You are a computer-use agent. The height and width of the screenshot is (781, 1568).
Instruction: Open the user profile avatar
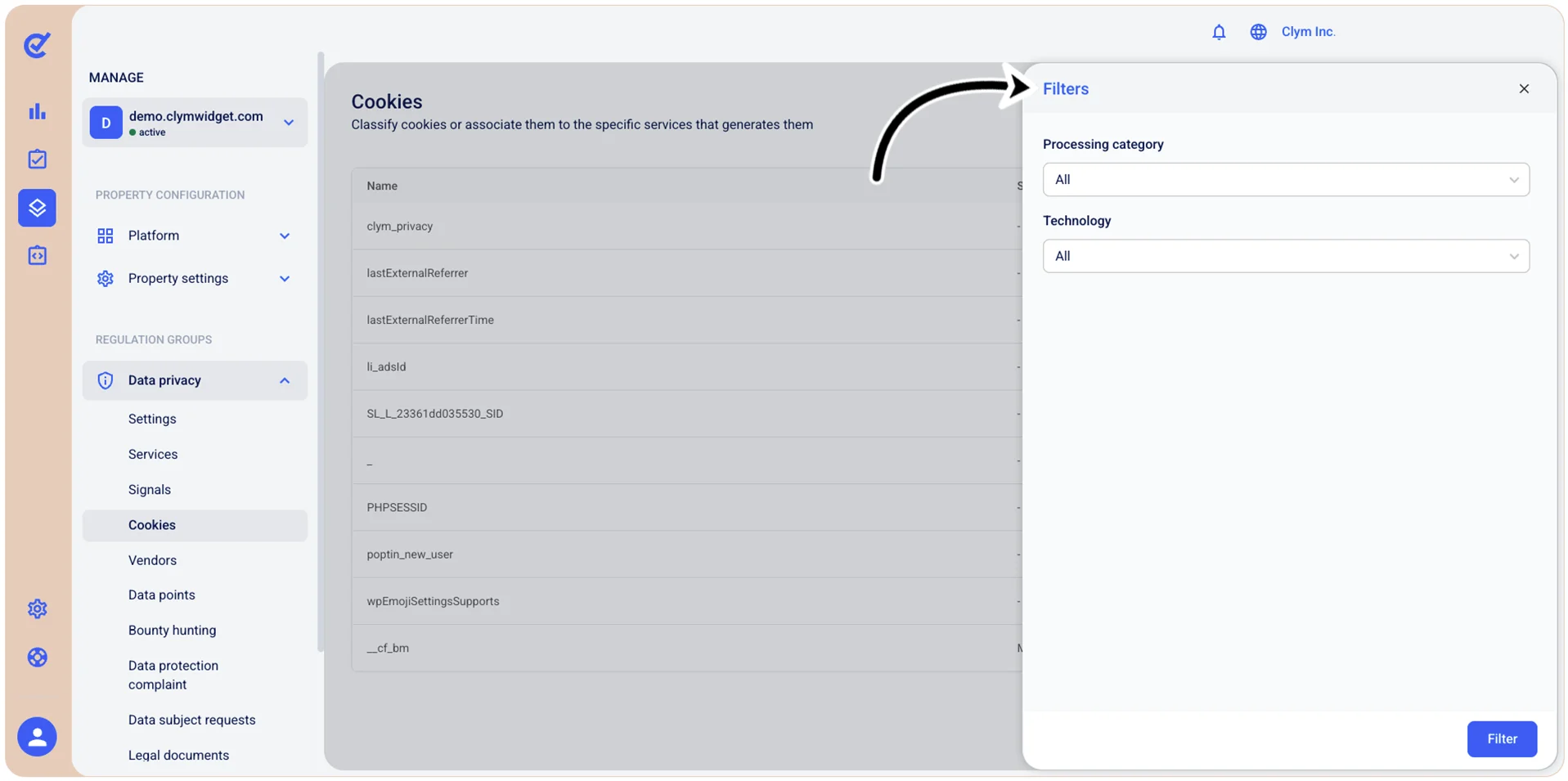tap(37, 737)
